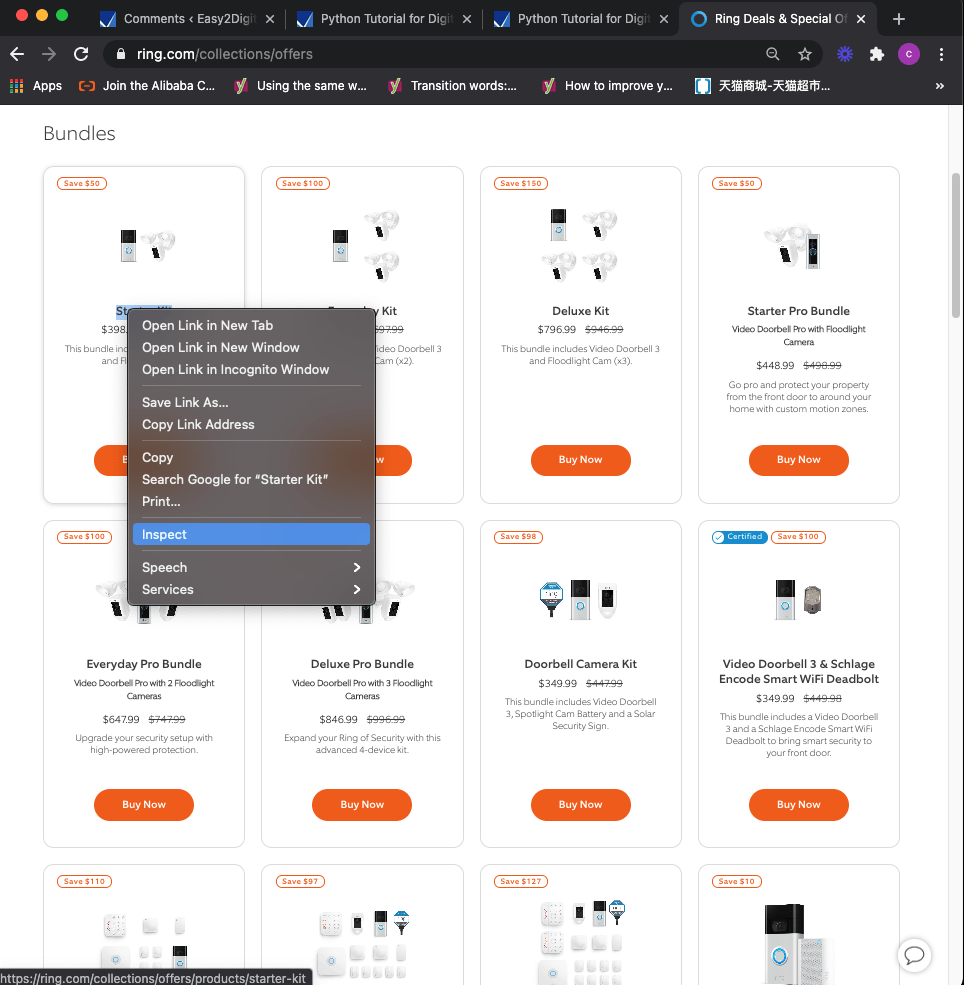Screen dimensions: 964x985
Task: Click Buy Now for Everyday Pro Bundle
Action: [x=144, y=805]
